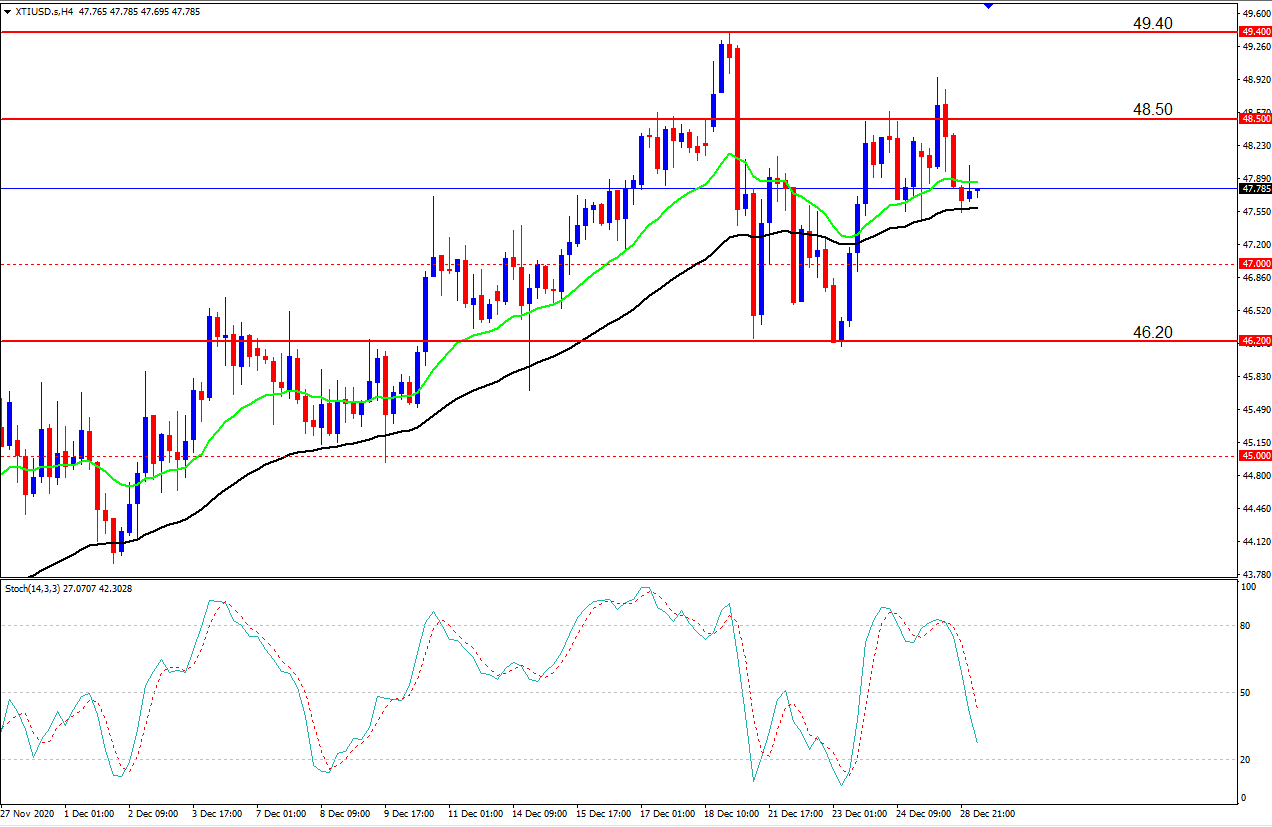Select the 46.200 red price tag

point(1255,341)
